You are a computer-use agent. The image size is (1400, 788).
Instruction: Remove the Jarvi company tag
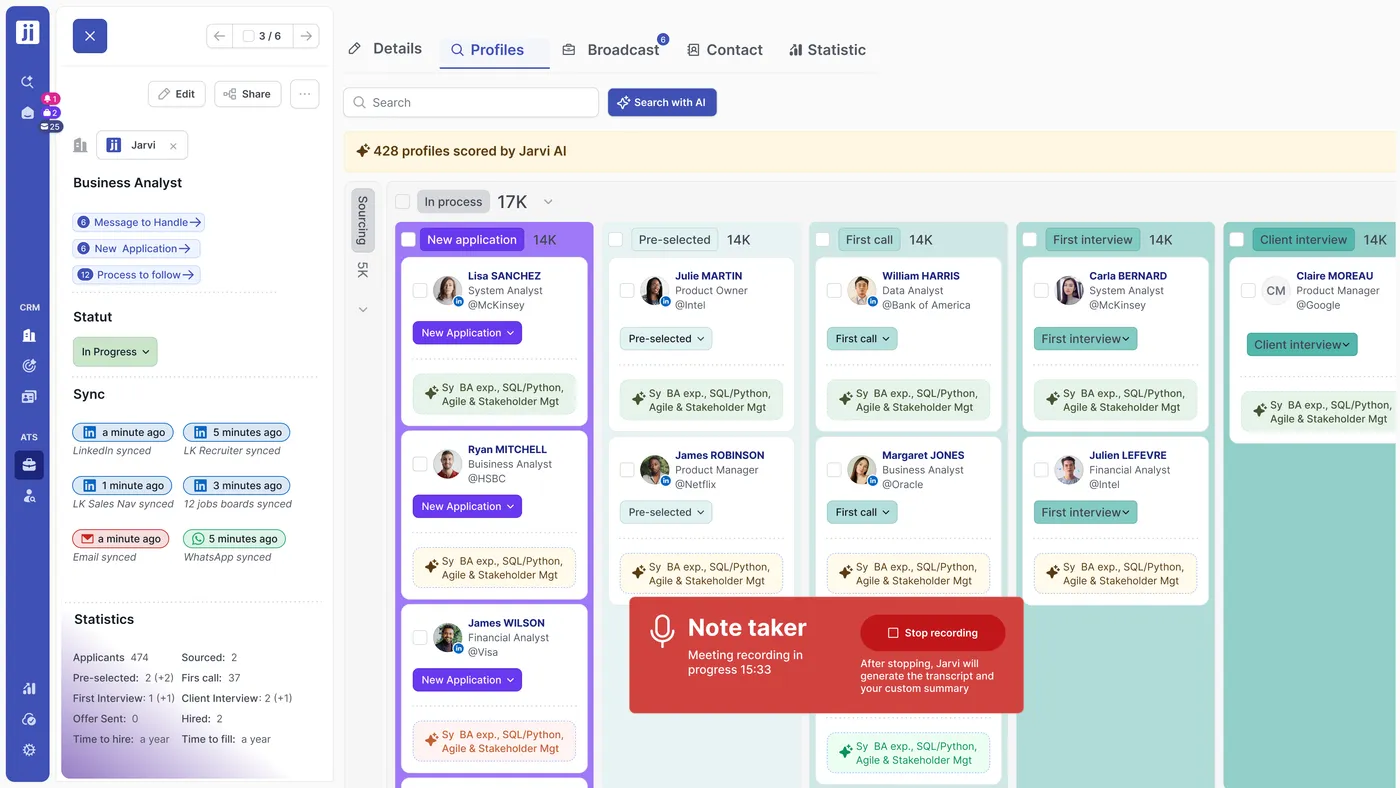(173, 146)
